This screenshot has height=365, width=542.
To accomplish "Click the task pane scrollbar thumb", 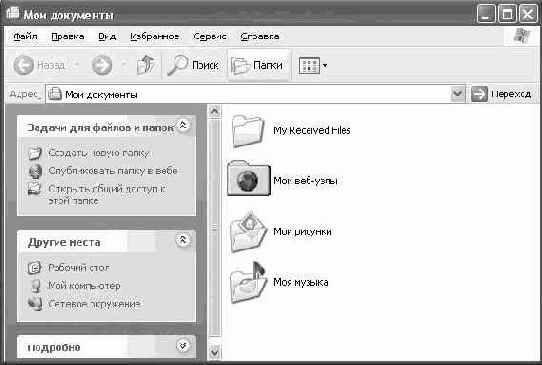I will (215, 227).
